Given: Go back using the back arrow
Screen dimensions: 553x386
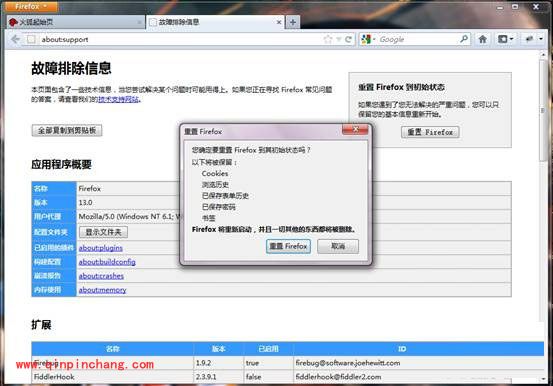Looking at the screenshot, I should tap(15, 39).
